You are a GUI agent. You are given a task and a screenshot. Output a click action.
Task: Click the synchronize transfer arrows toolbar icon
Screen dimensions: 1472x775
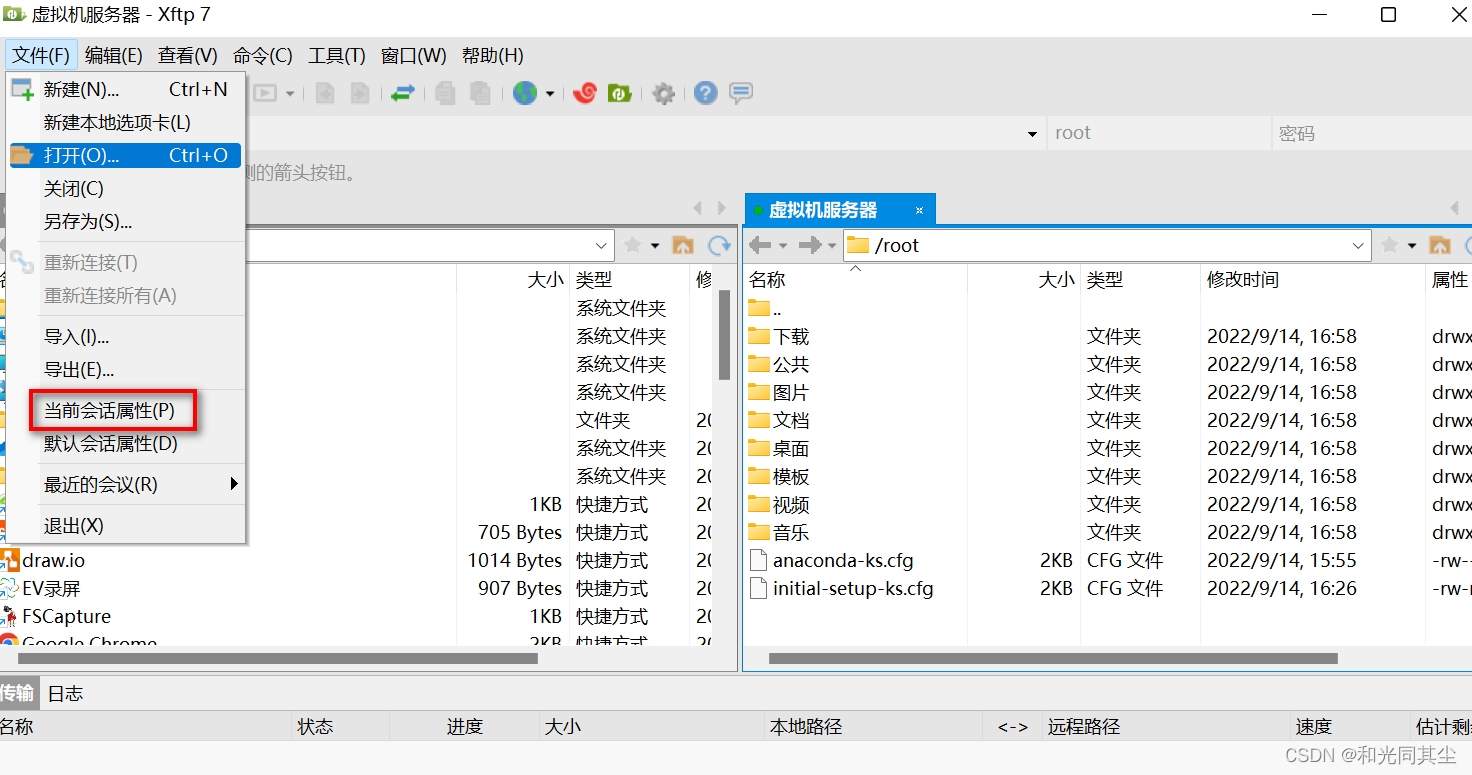point(403,93)
